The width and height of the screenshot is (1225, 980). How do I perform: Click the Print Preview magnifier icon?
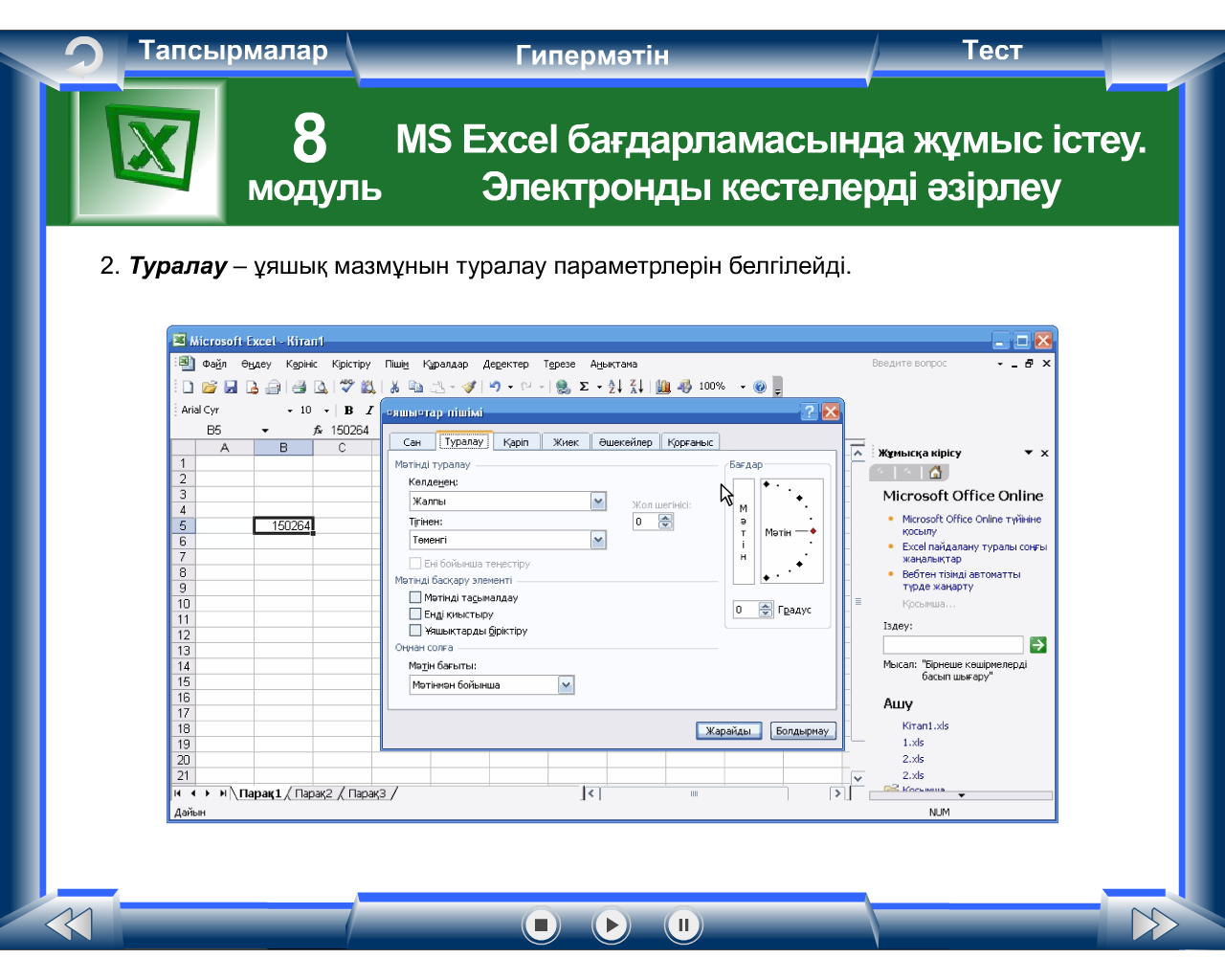click(321, 387)
